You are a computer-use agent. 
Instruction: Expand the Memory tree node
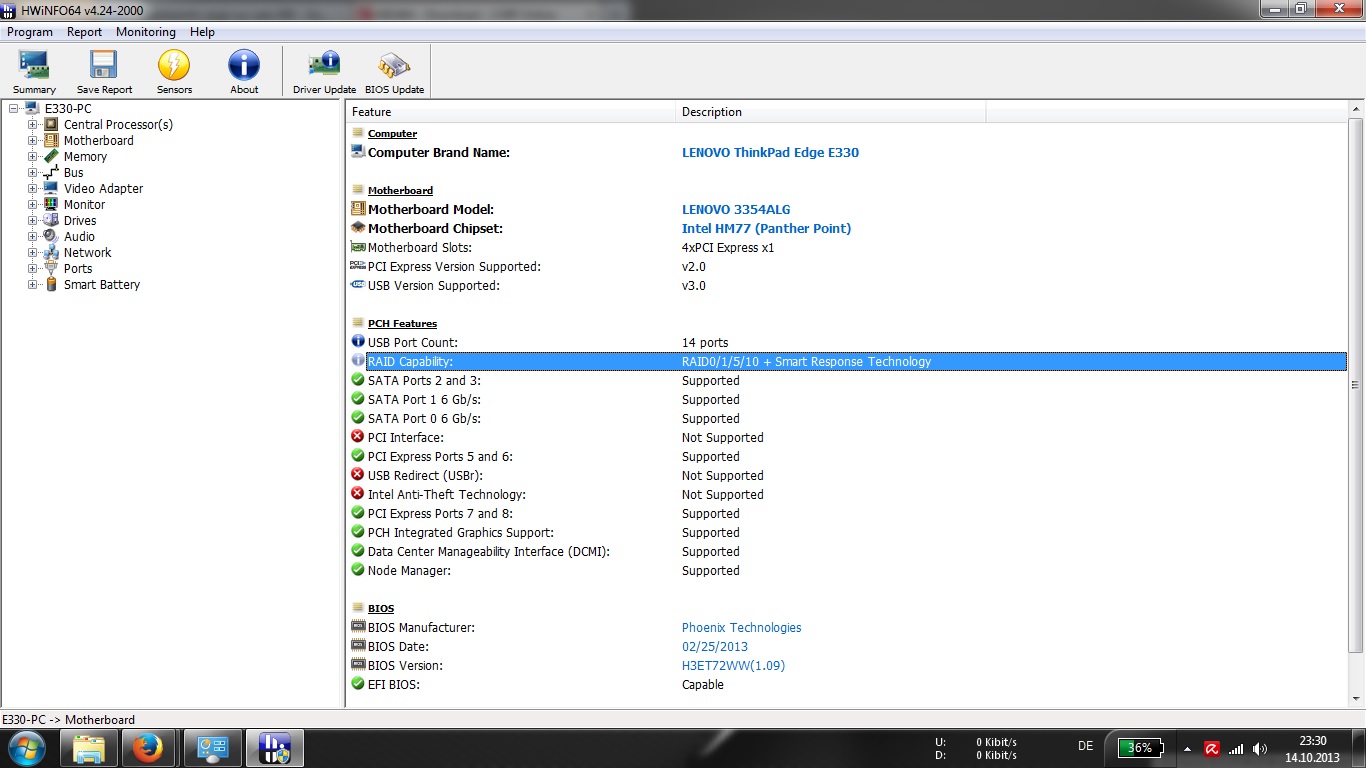tap(33, 156)
